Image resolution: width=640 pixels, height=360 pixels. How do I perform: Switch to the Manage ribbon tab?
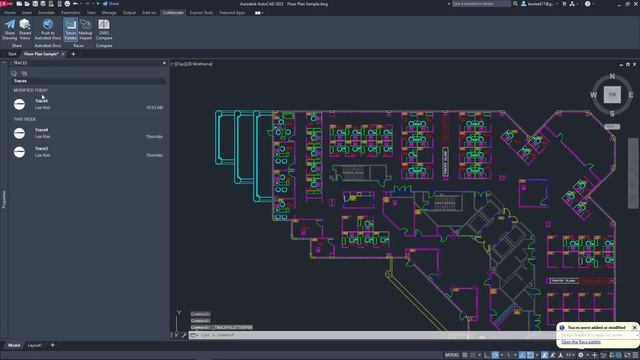109,13
